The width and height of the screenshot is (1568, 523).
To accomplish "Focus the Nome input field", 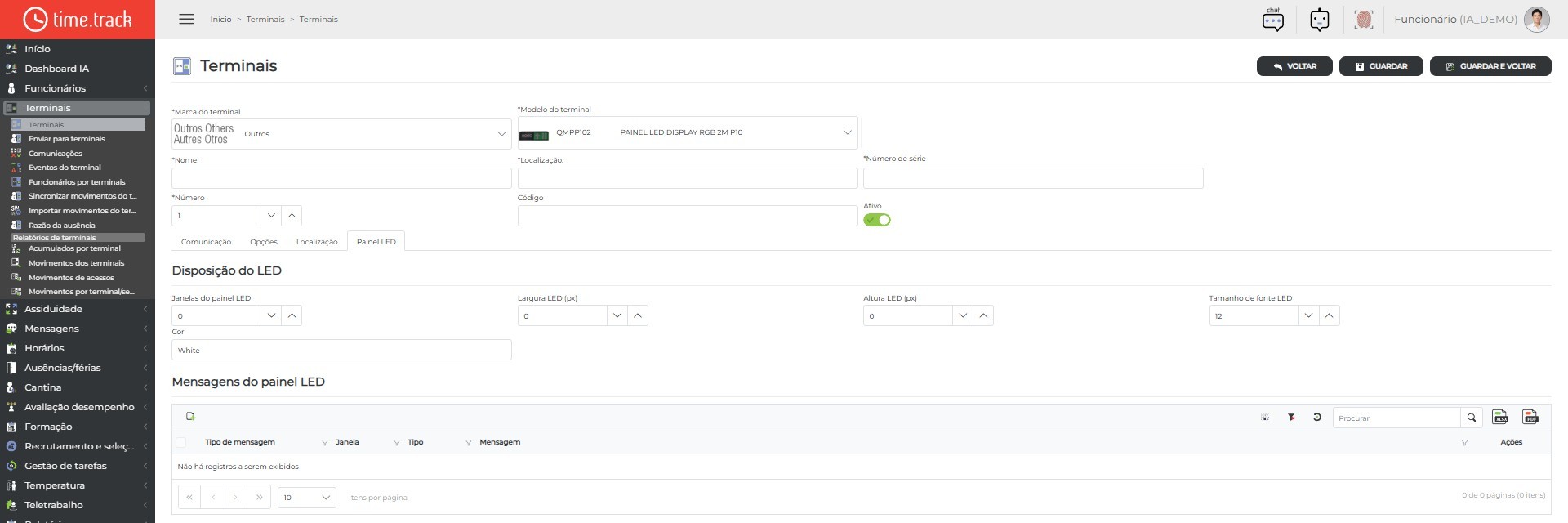I will click(341, 178).
